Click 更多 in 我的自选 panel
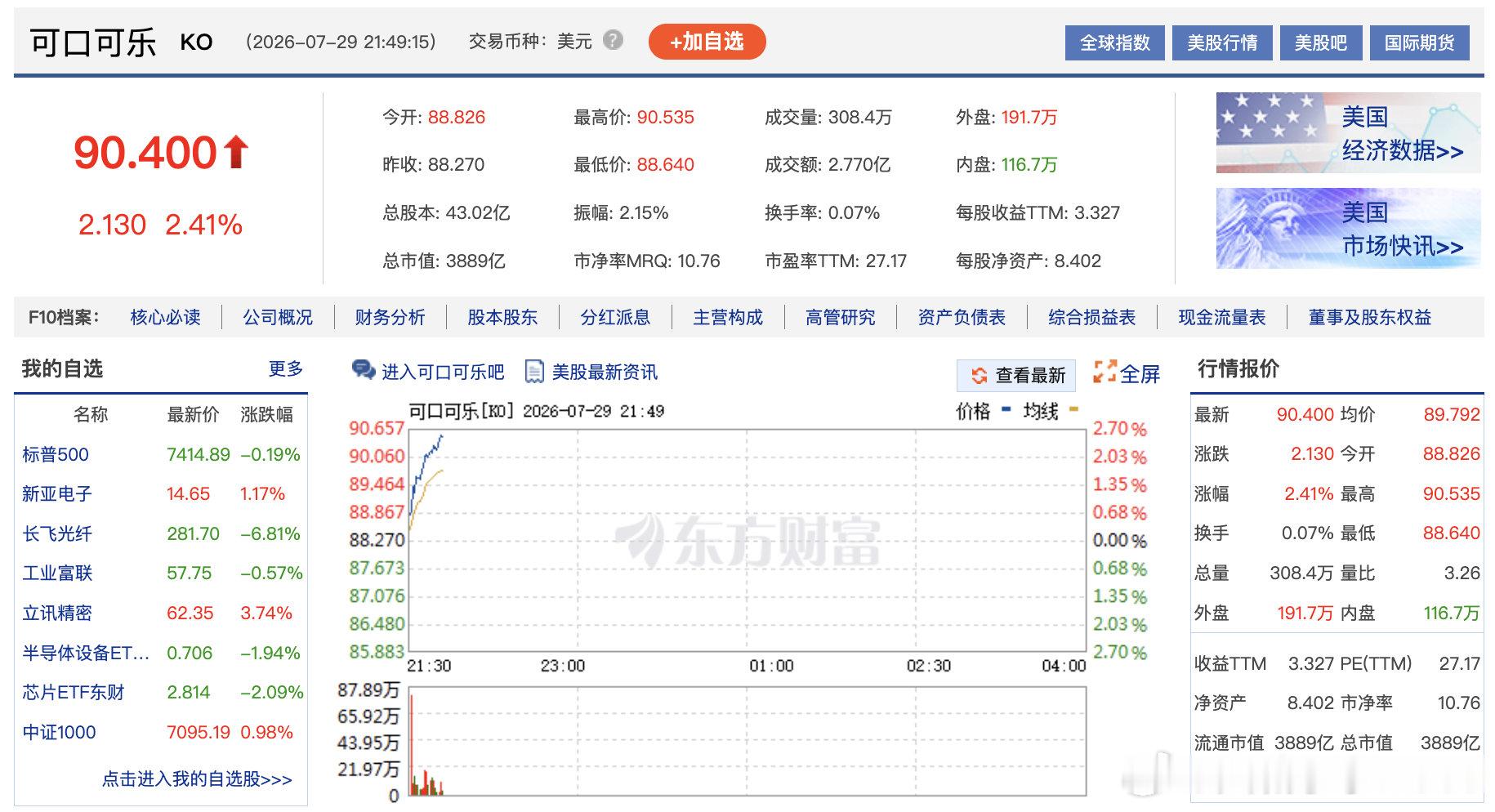The width and height of the screenshot is (1495, 812). pos(286,368)
